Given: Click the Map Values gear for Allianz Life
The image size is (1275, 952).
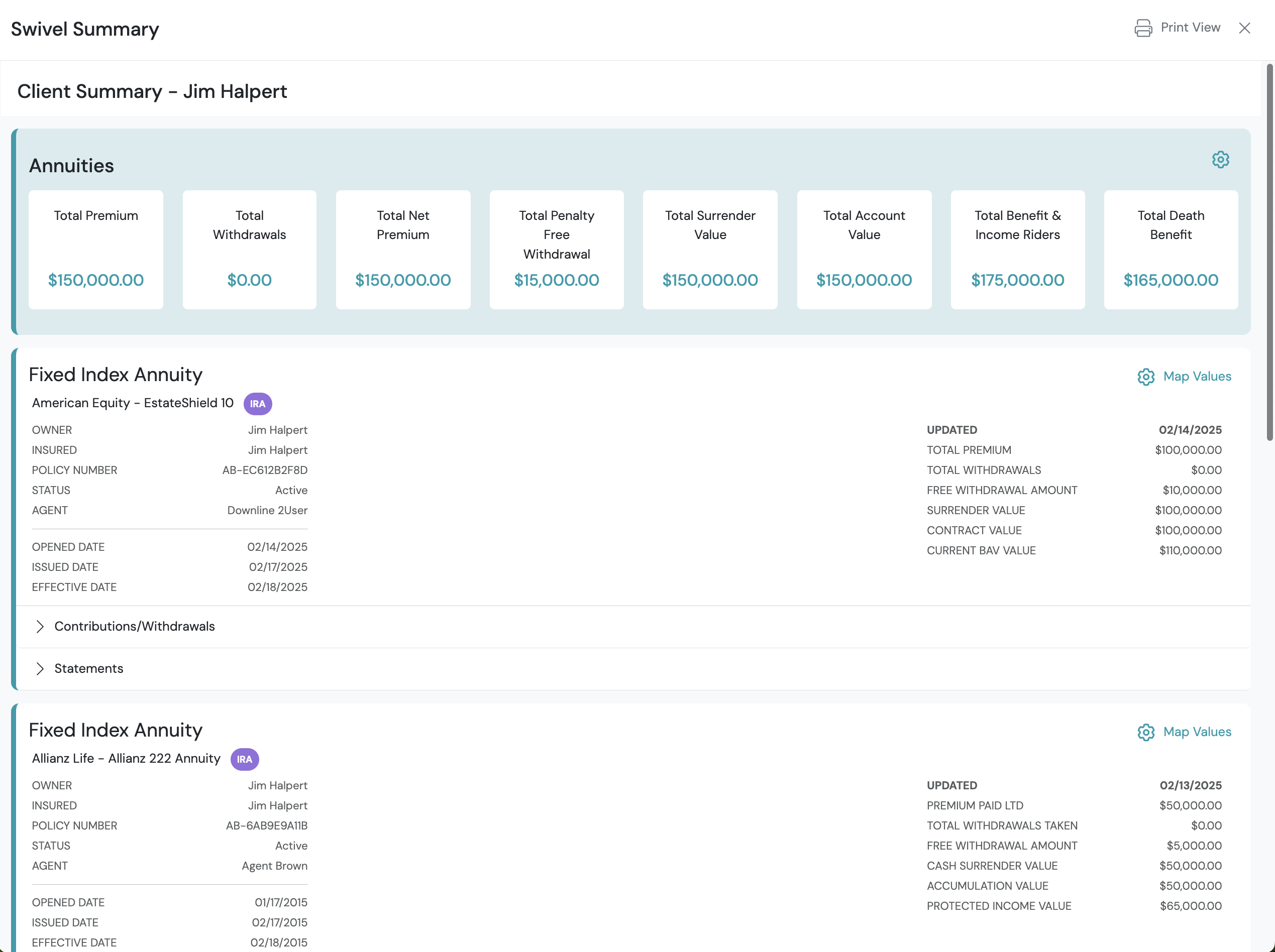Looking at the screenshot, I should [1146, 733].
